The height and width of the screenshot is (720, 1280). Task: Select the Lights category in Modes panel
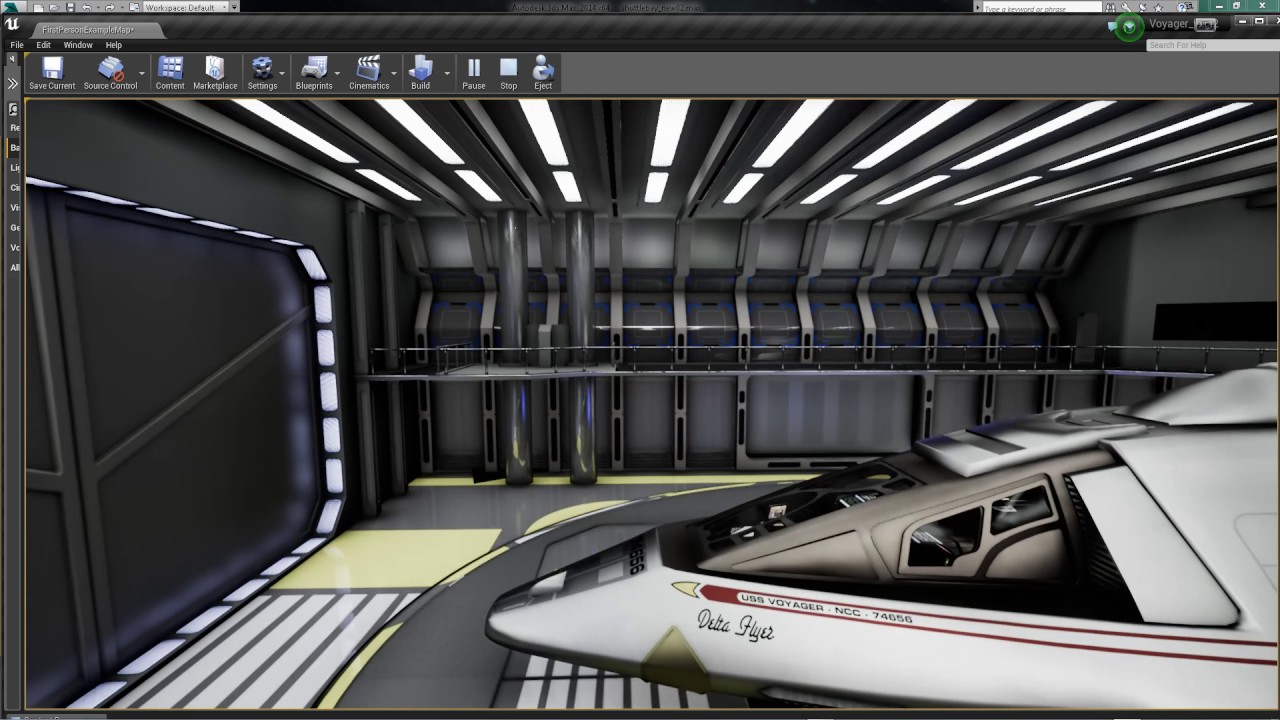coord(14,168)
